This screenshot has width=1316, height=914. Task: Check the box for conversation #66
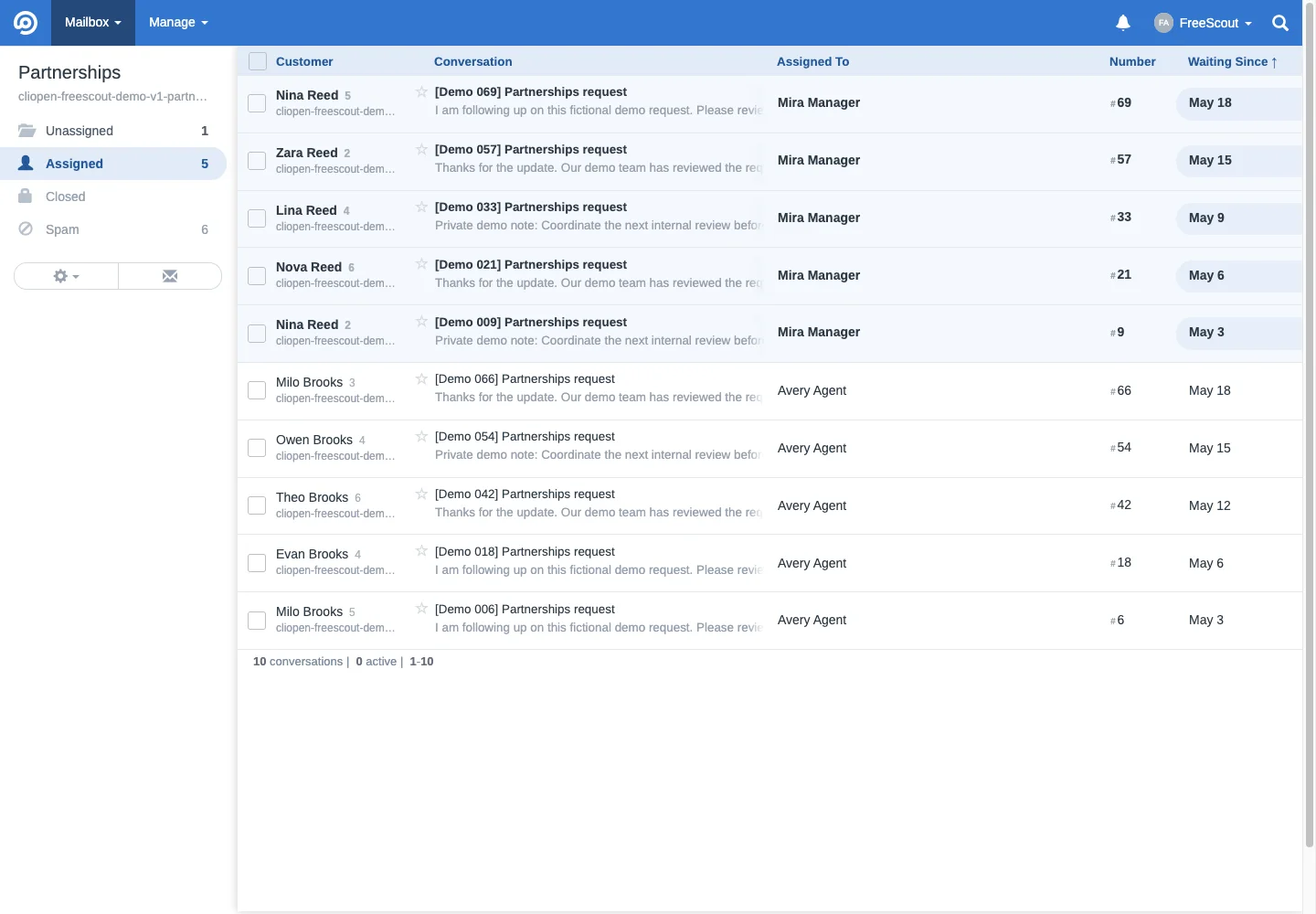tap(257, 390)
